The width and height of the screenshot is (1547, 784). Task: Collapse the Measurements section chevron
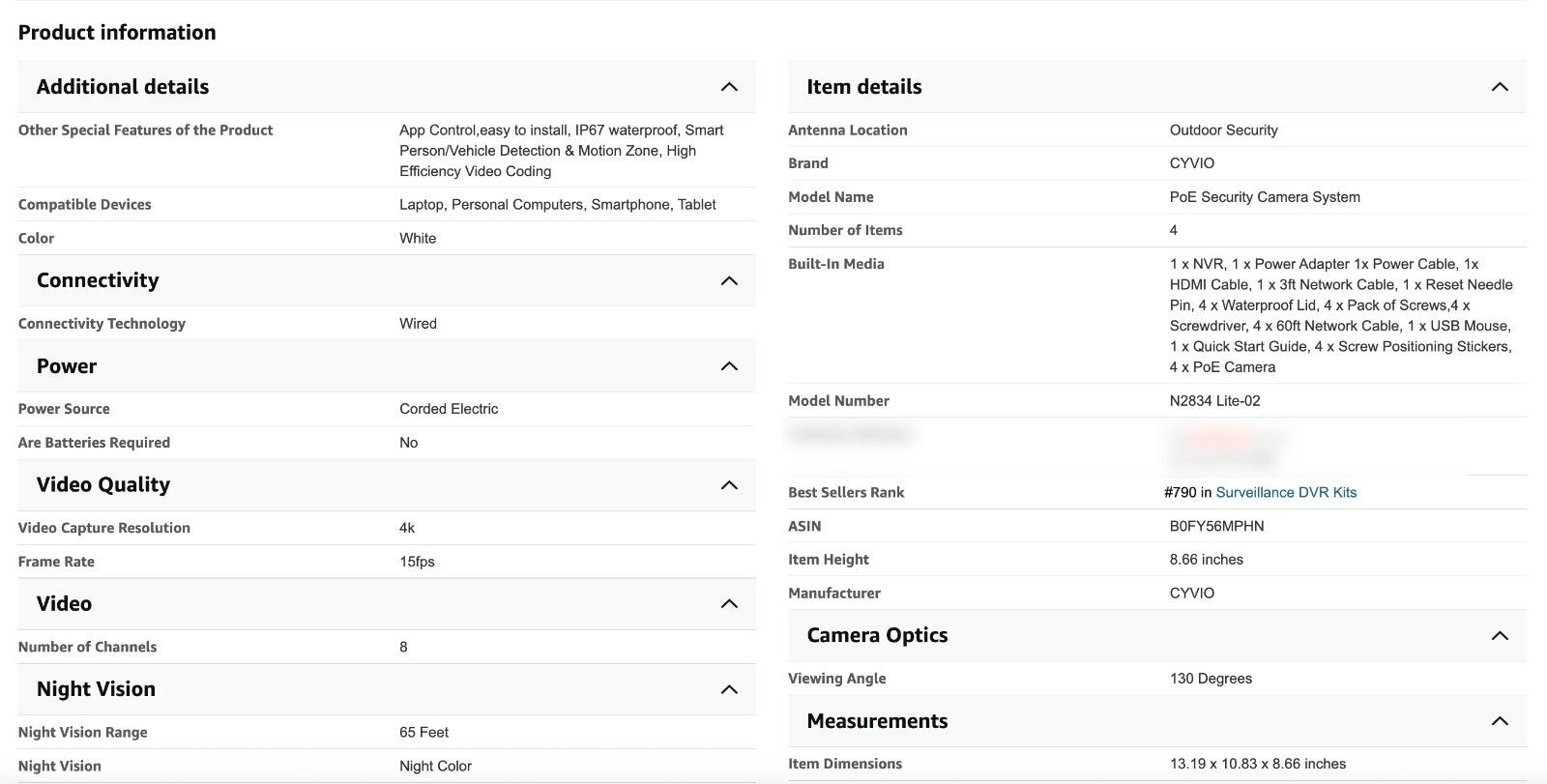click(1500, 721)
